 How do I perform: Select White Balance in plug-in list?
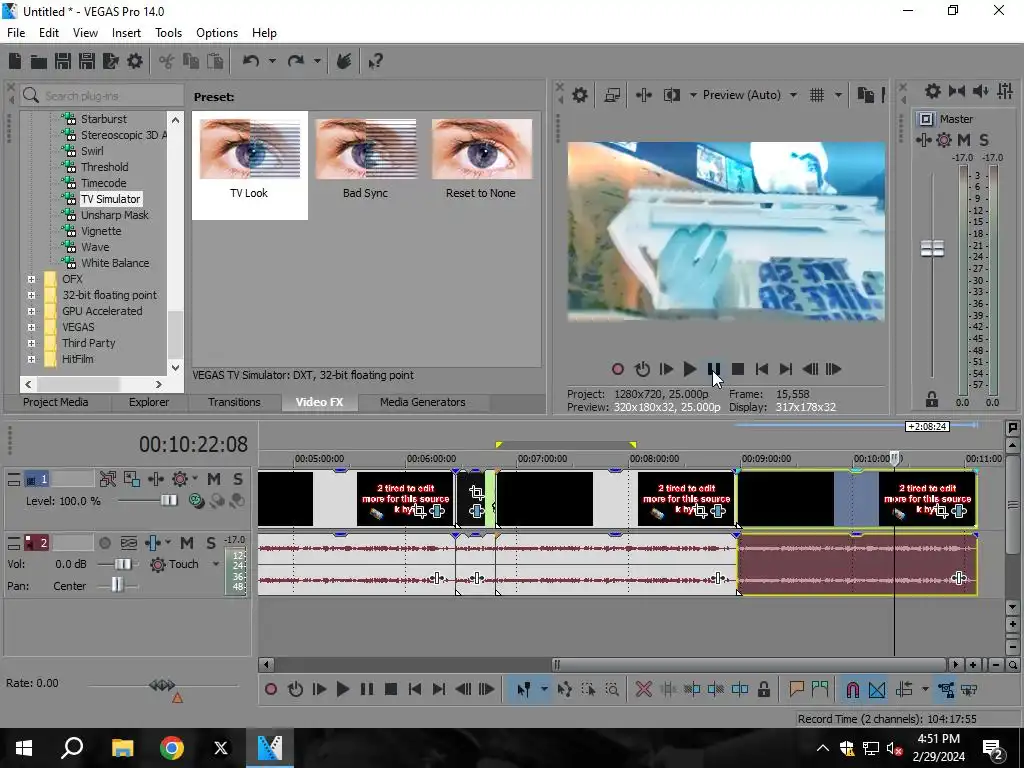(x=115, y=263)
